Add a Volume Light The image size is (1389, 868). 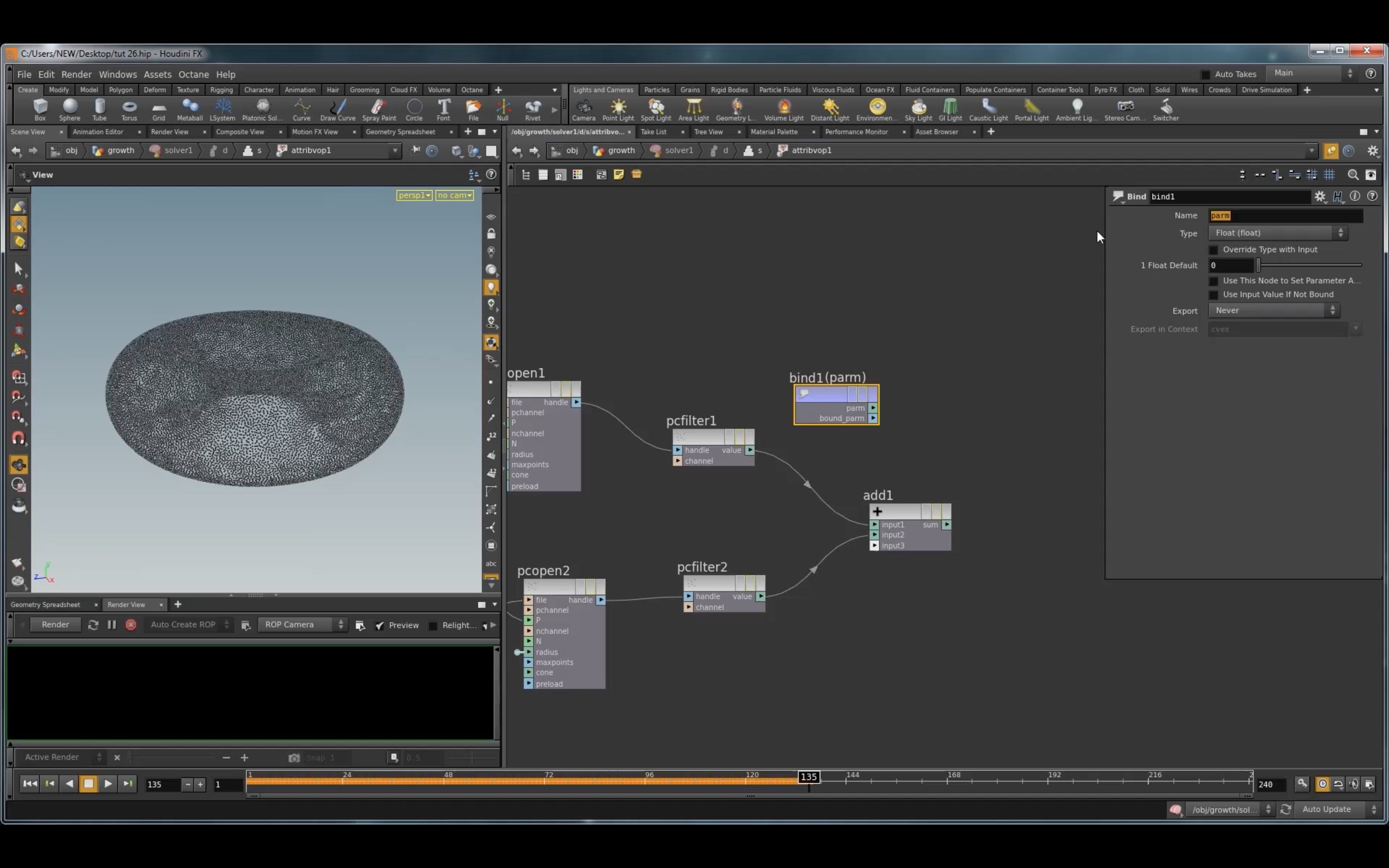point(783,109)
